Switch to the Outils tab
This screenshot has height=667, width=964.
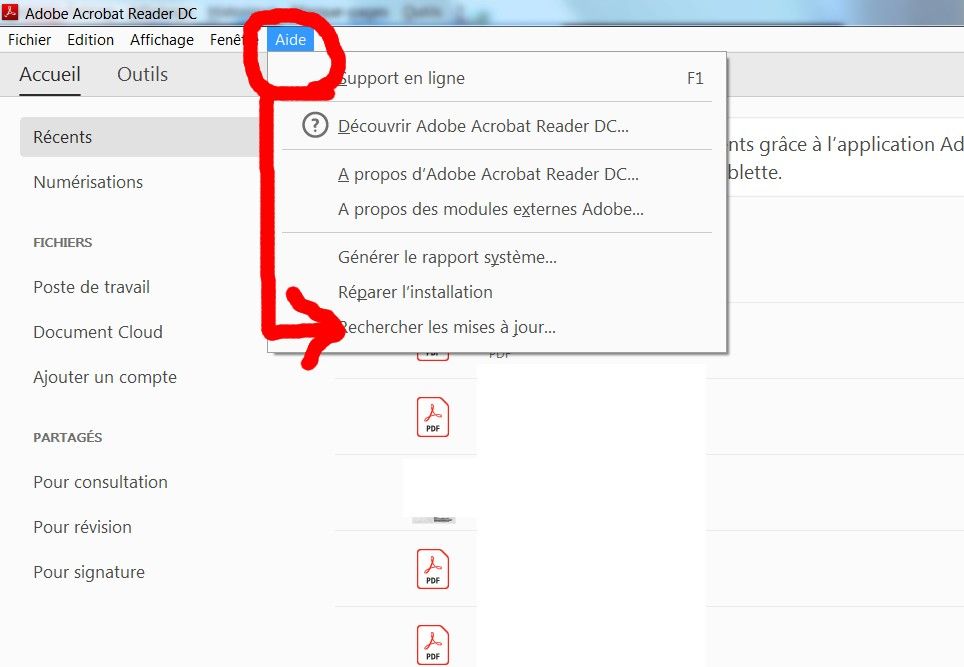coord(143,74)
